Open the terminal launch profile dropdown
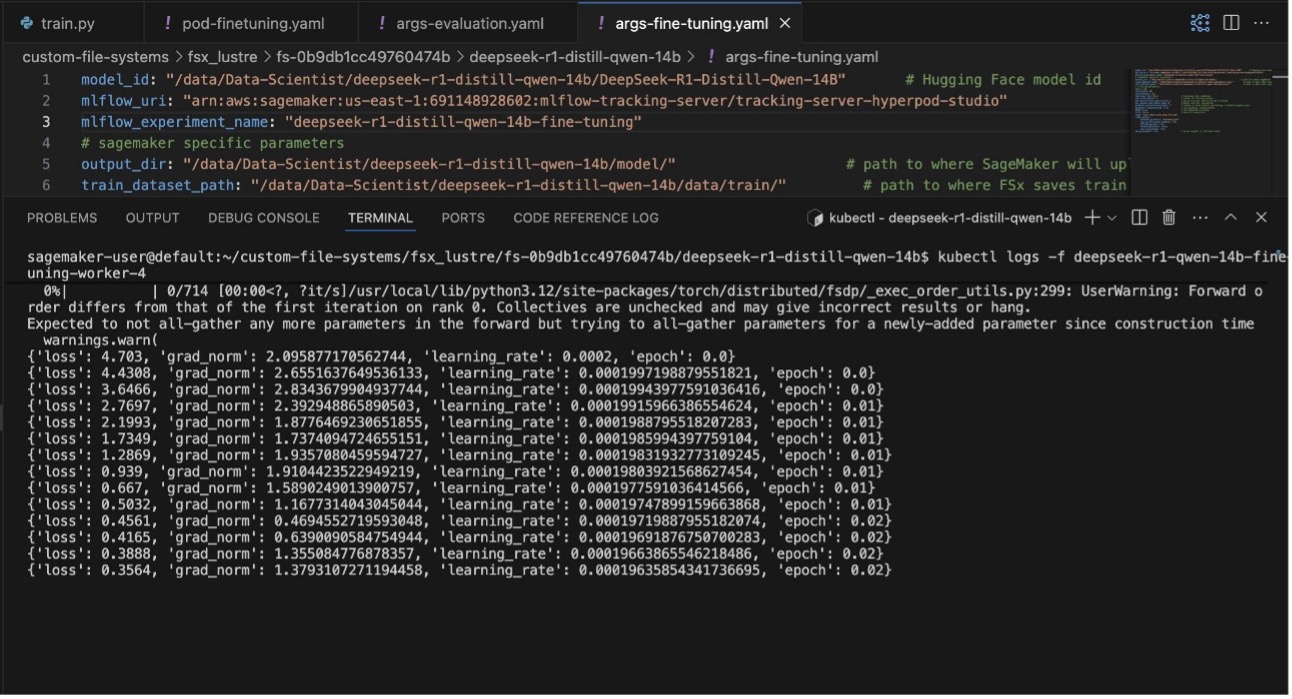The height and width of the screenshot is (699, 1292). (x=1111, y=218)
